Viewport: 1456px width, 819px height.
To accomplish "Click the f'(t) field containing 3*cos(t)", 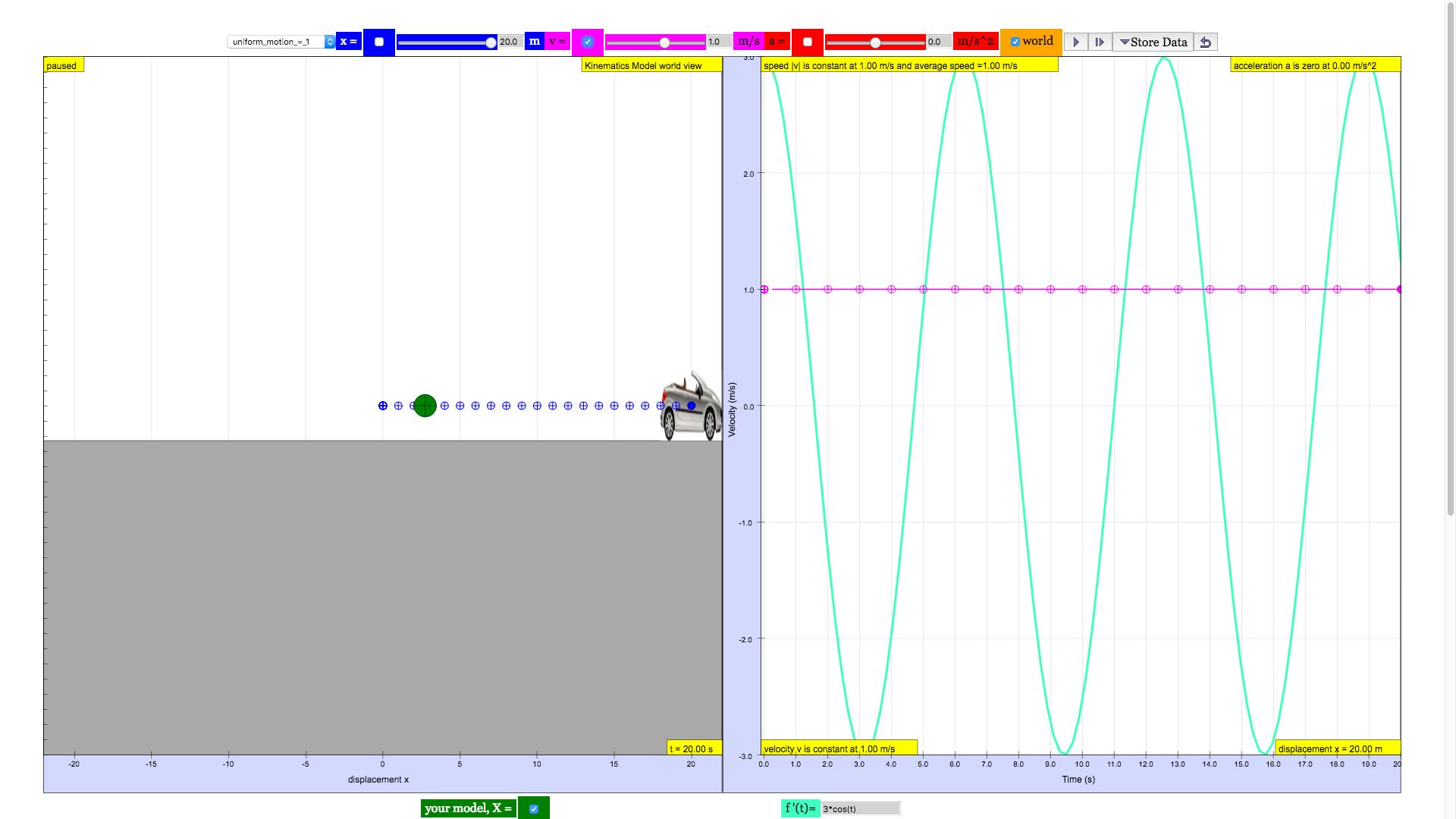I will click(x=861, y=808).
